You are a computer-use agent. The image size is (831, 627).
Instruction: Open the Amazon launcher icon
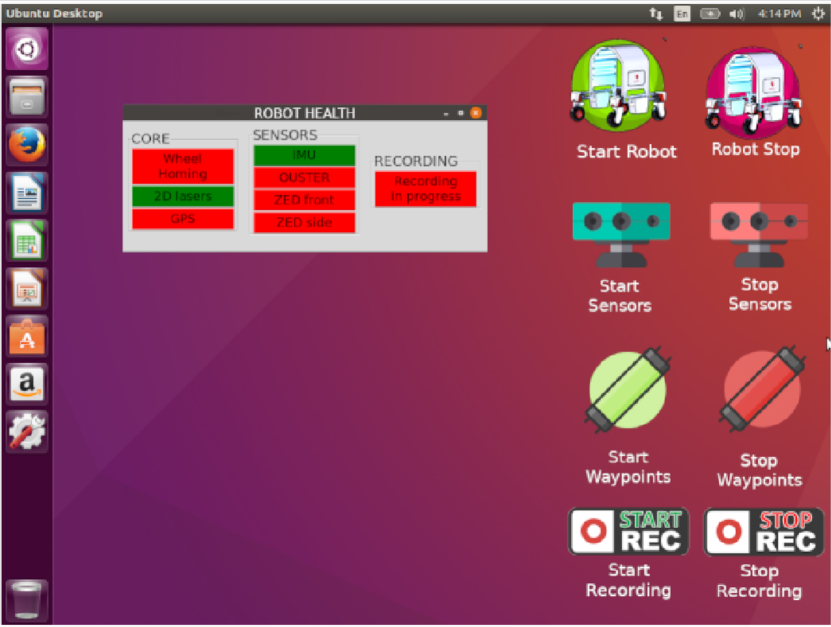click(27, 384)
